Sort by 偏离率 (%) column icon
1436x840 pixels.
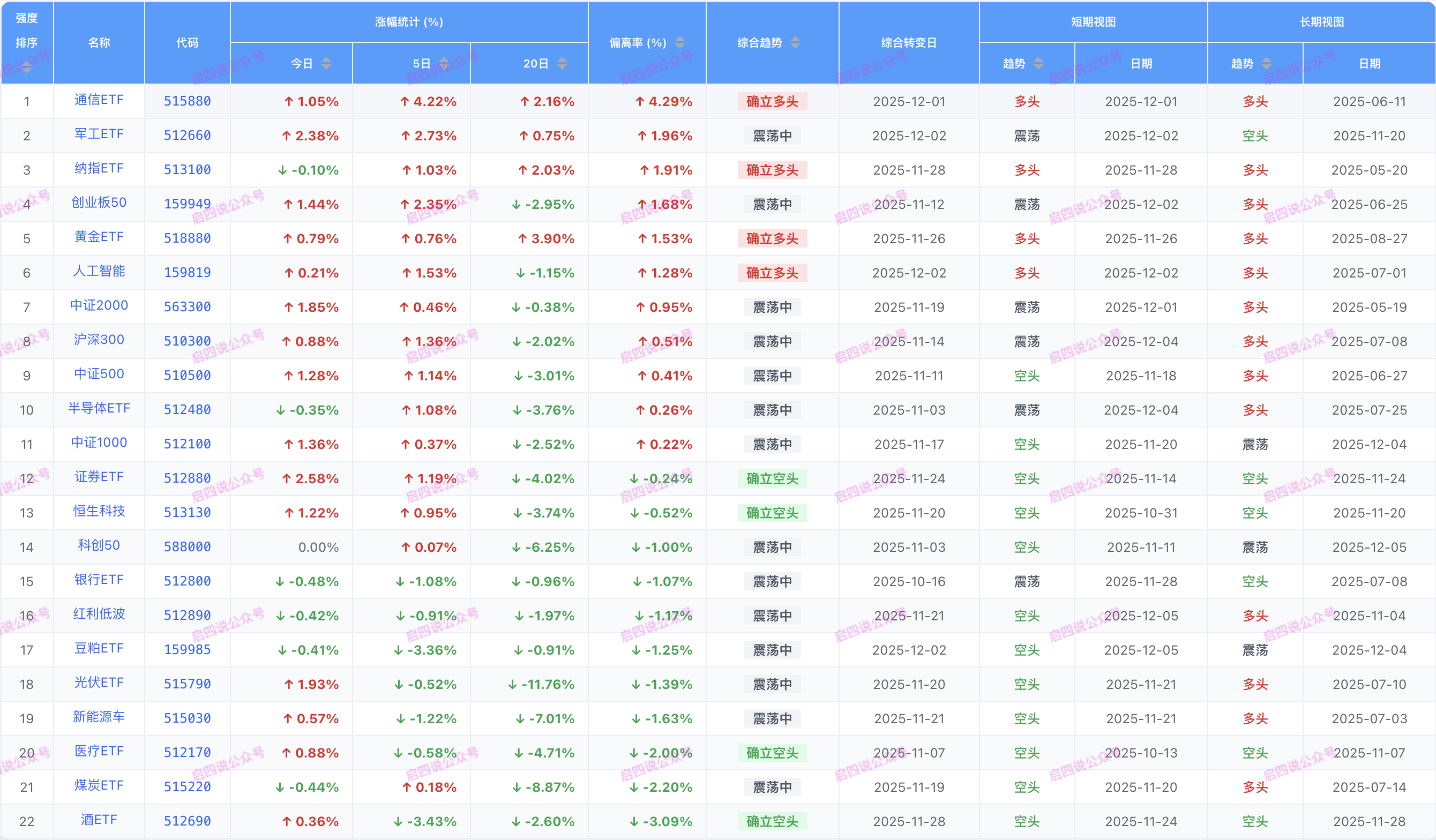coord(680,43)
